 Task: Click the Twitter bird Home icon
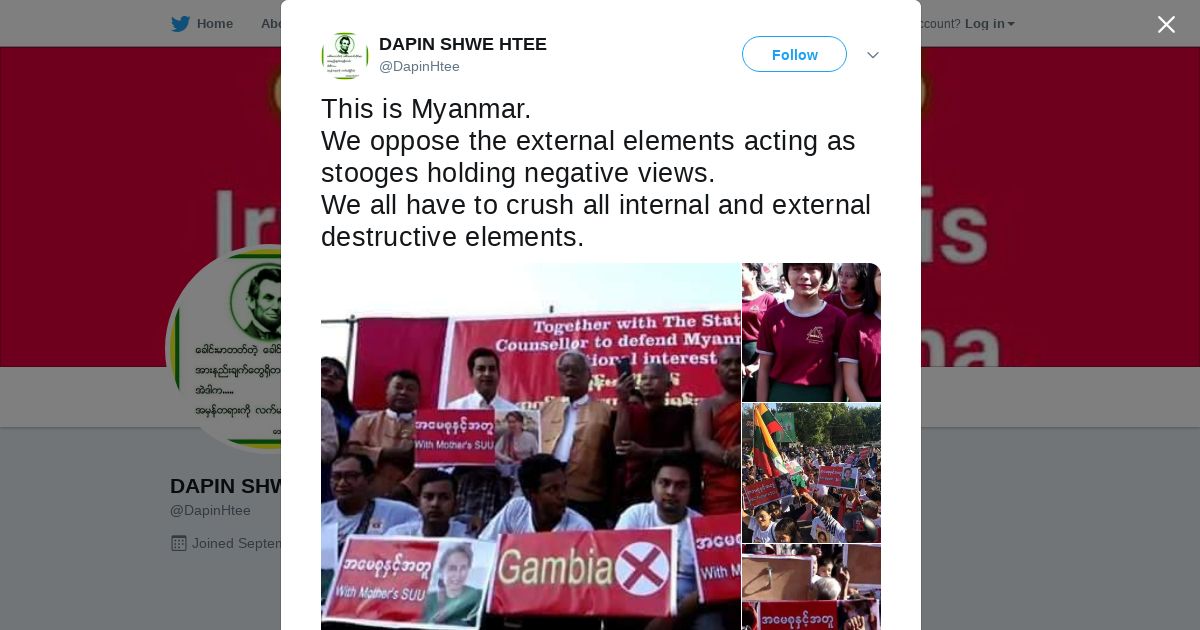[180, 24]
